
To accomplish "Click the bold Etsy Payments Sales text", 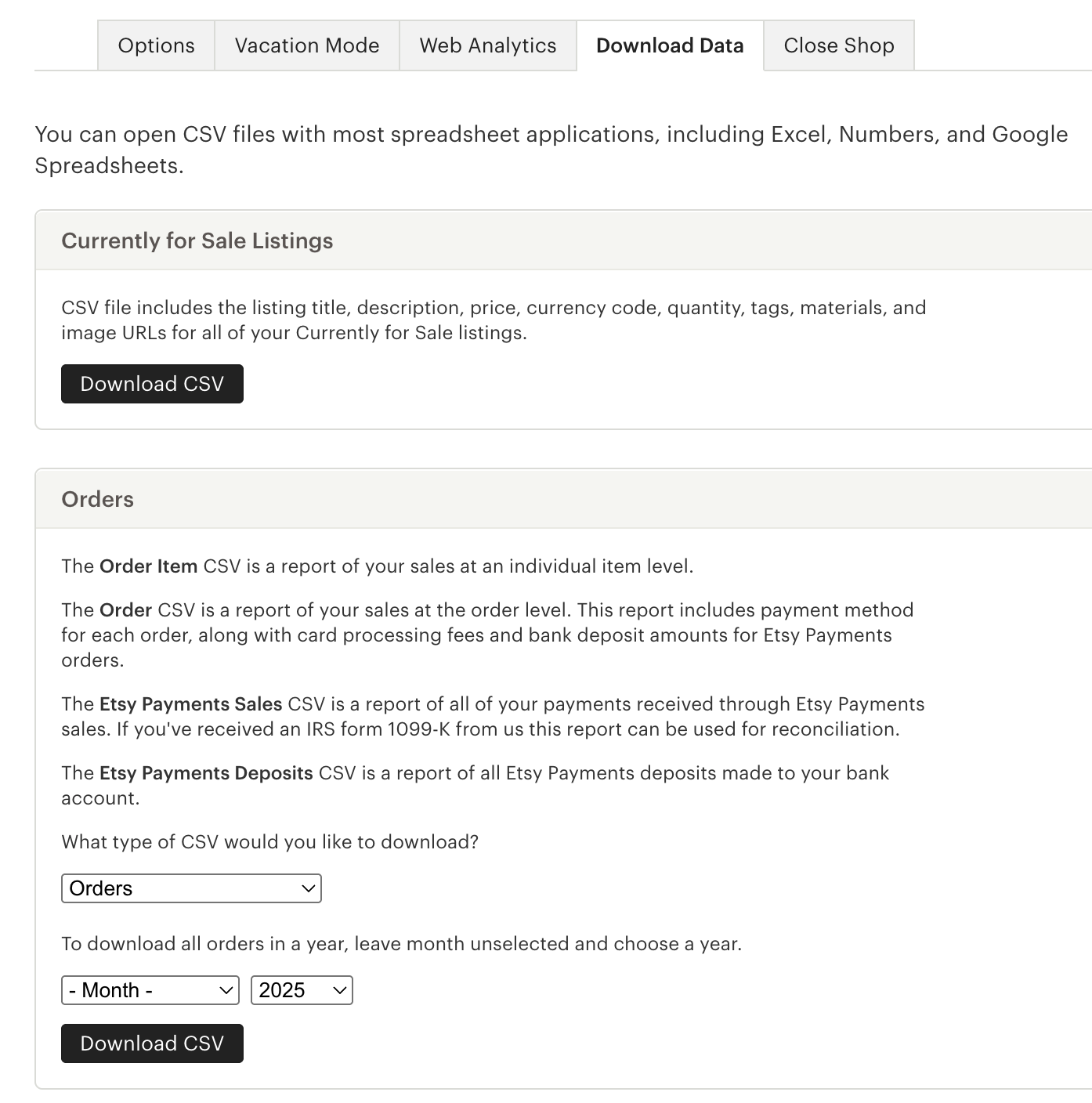I will pos(190,704).
